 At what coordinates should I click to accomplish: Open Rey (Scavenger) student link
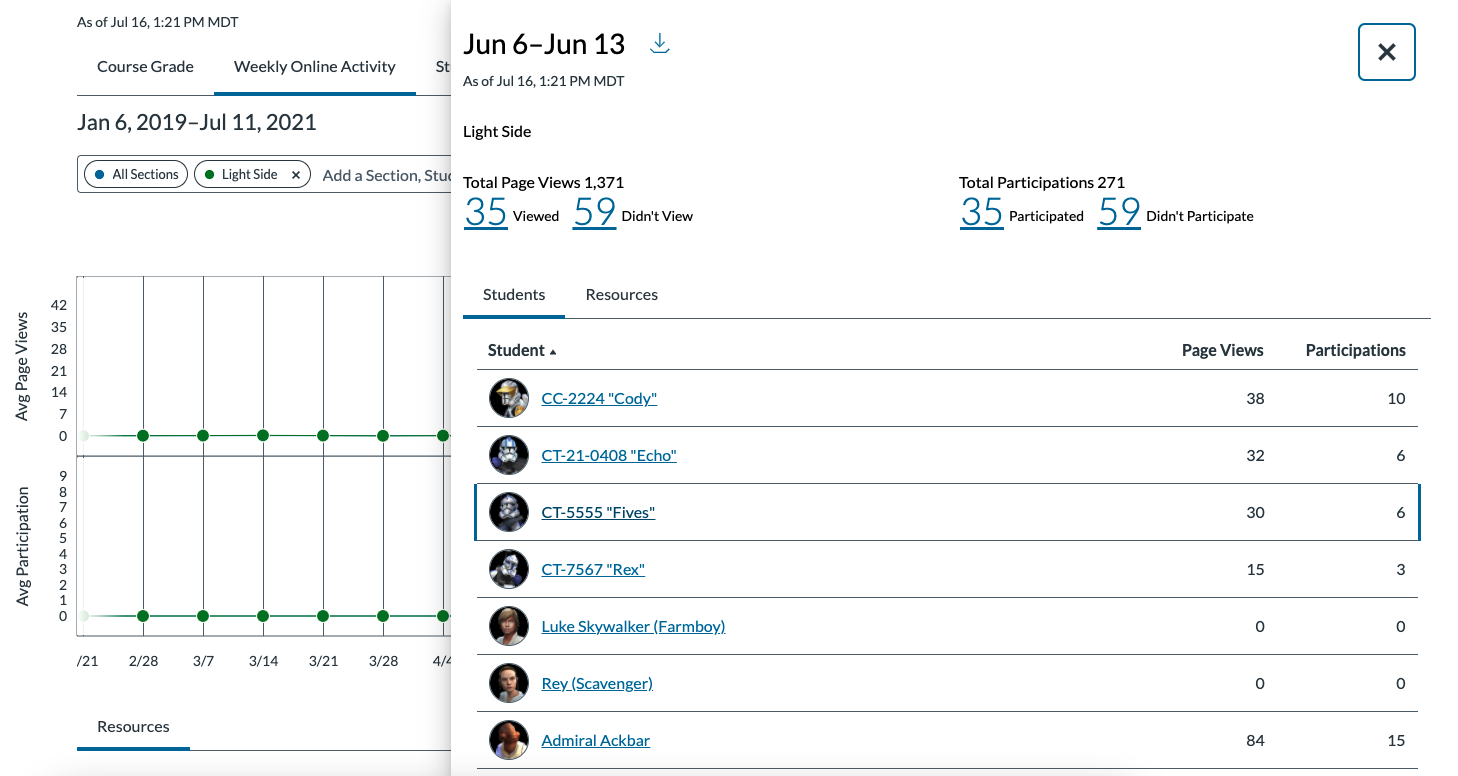click(x=597, y=683)
